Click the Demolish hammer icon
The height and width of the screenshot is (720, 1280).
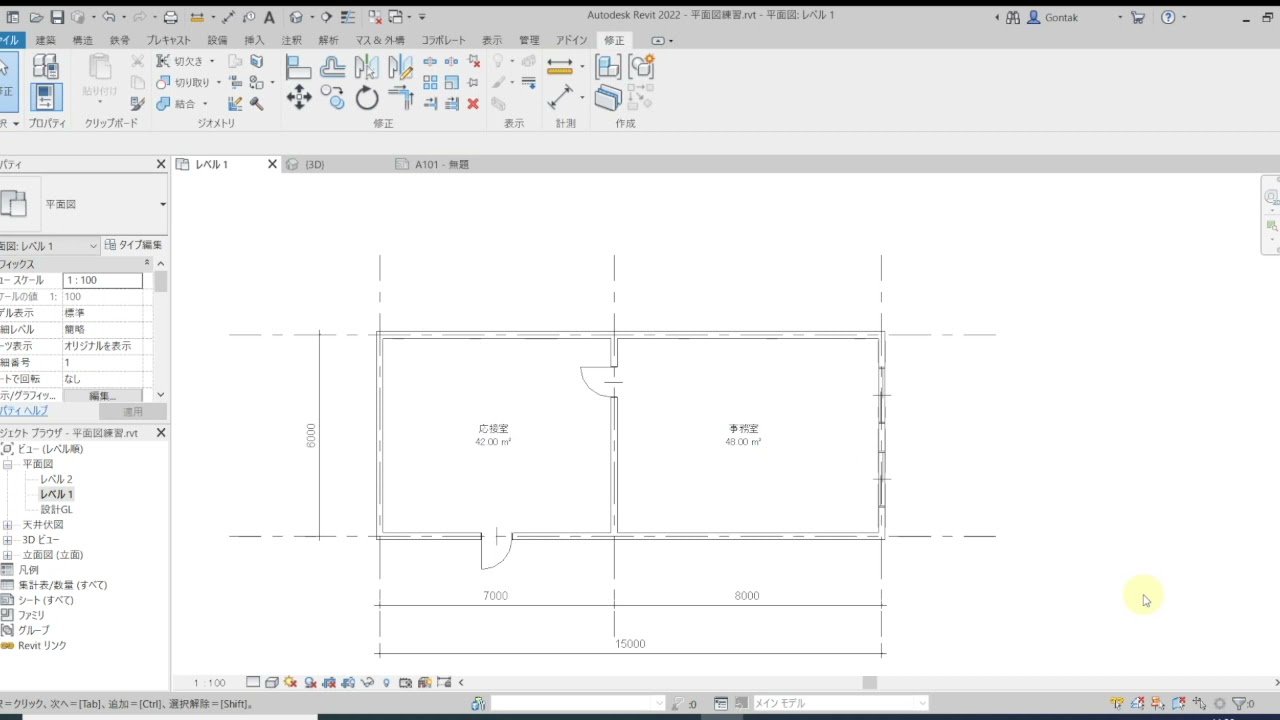256,103
